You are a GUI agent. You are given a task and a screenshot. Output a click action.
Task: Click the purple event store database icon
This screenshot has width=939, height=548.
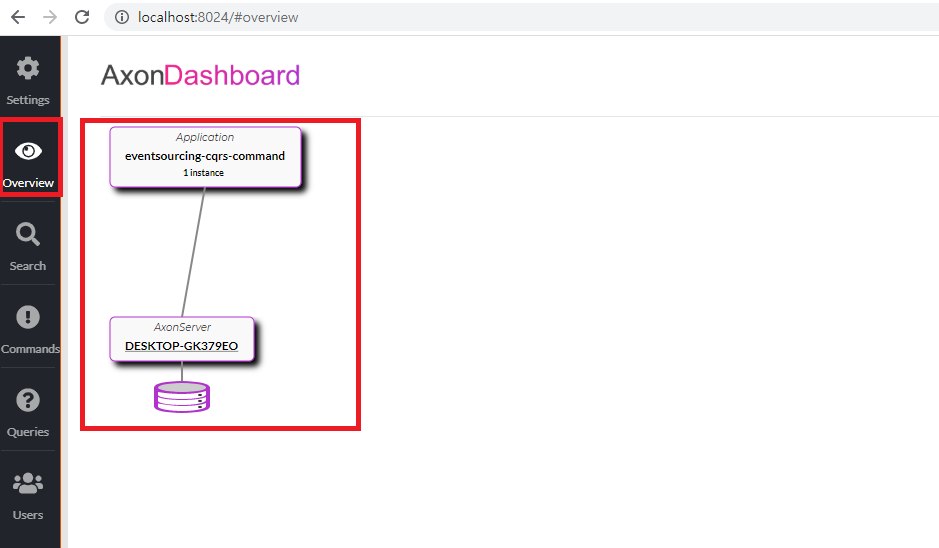(182, 397)
